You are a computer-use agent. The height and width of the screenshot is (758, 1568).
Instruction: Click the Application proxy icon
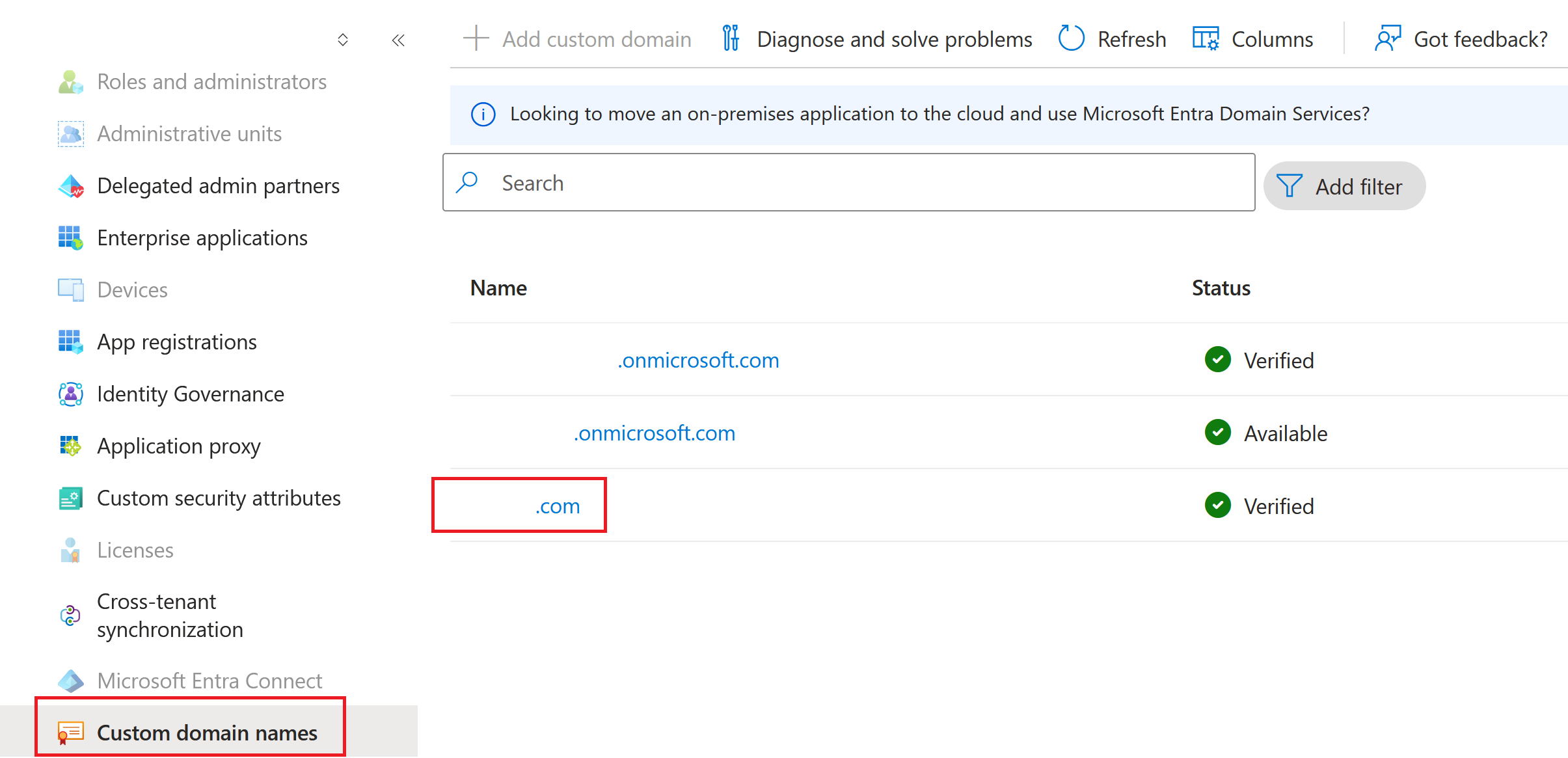tap(70, 446)
